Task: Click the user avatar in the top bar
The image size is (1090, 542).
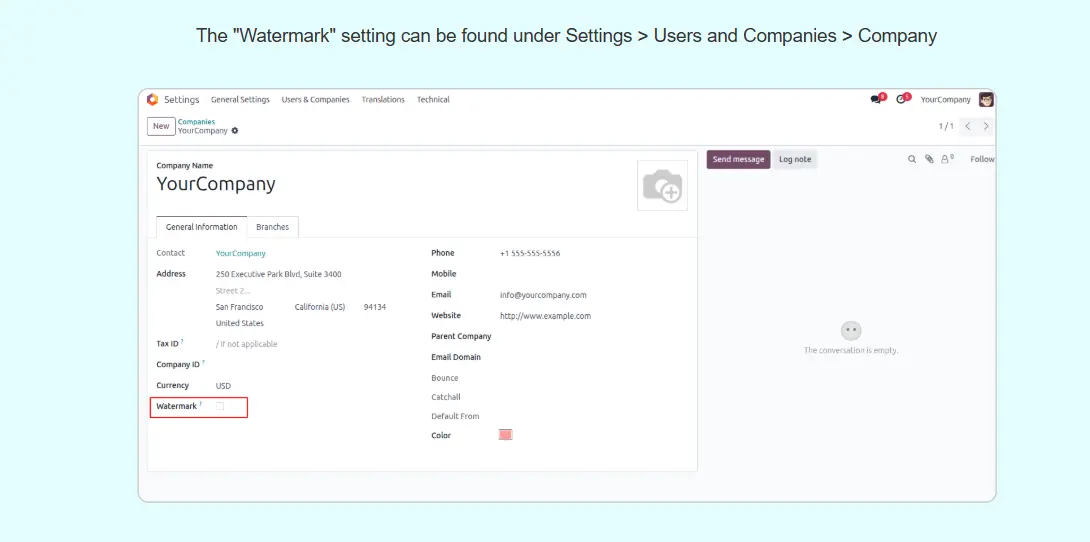Action: click(986, 99)
